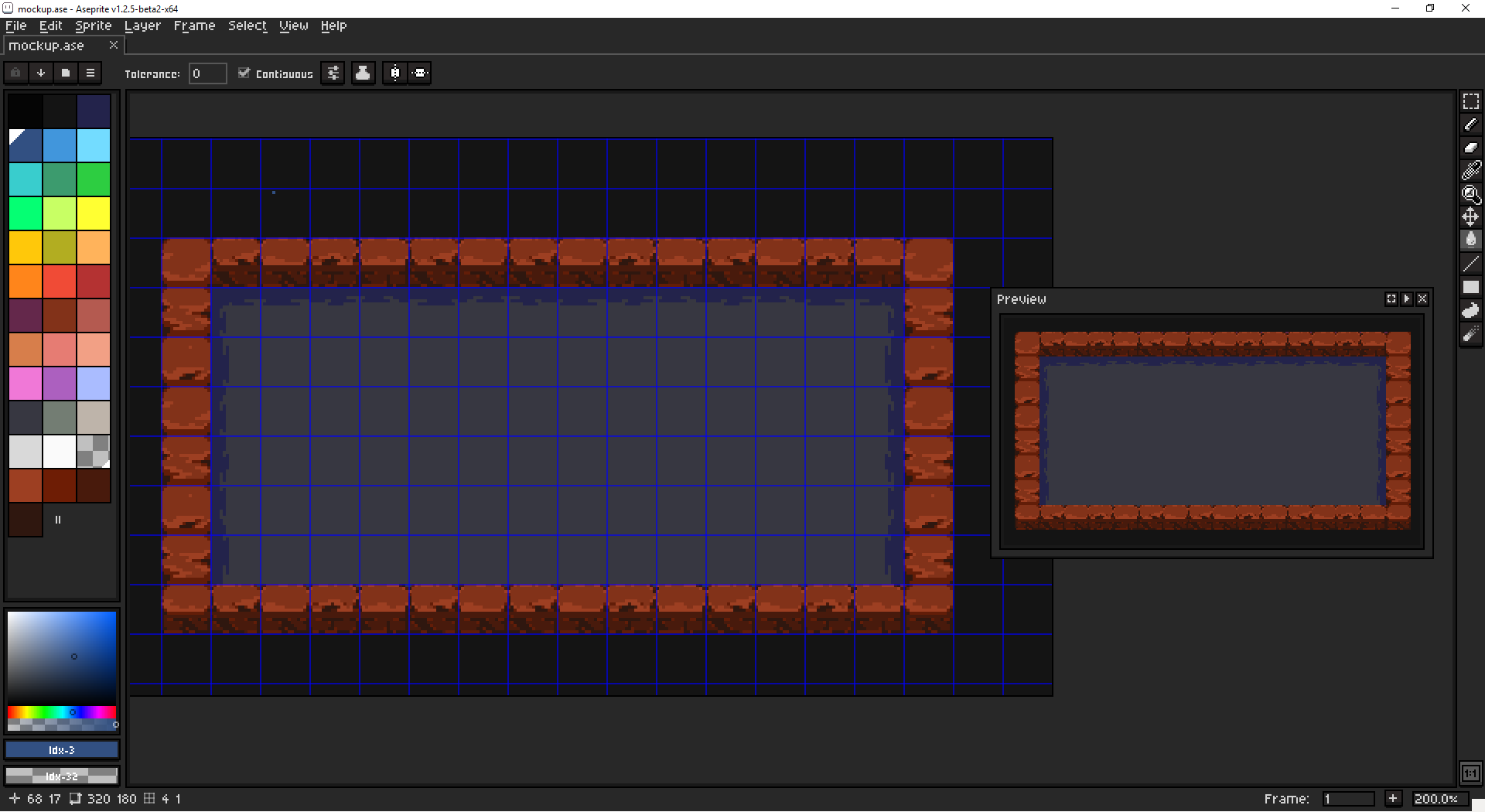Select the Contour tool
This screenshot has height=812, width=1485.
[1470, 310]
